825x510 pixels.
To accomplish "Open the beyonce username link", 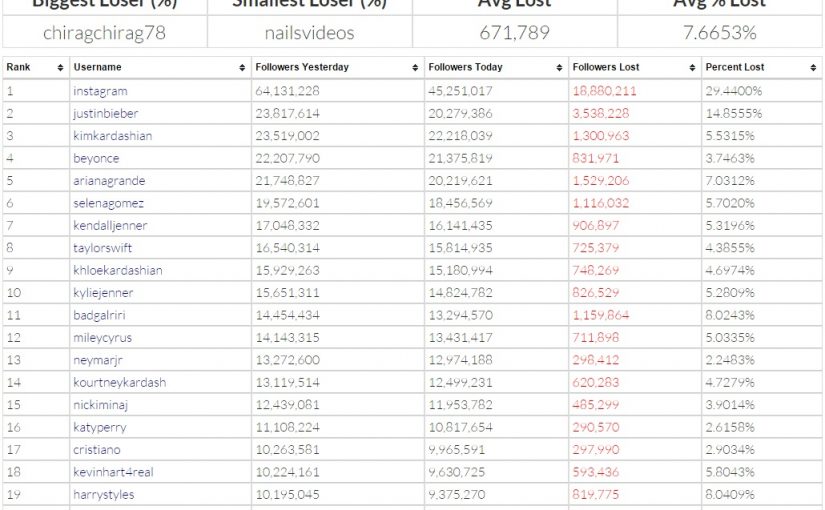I will 96,158.
